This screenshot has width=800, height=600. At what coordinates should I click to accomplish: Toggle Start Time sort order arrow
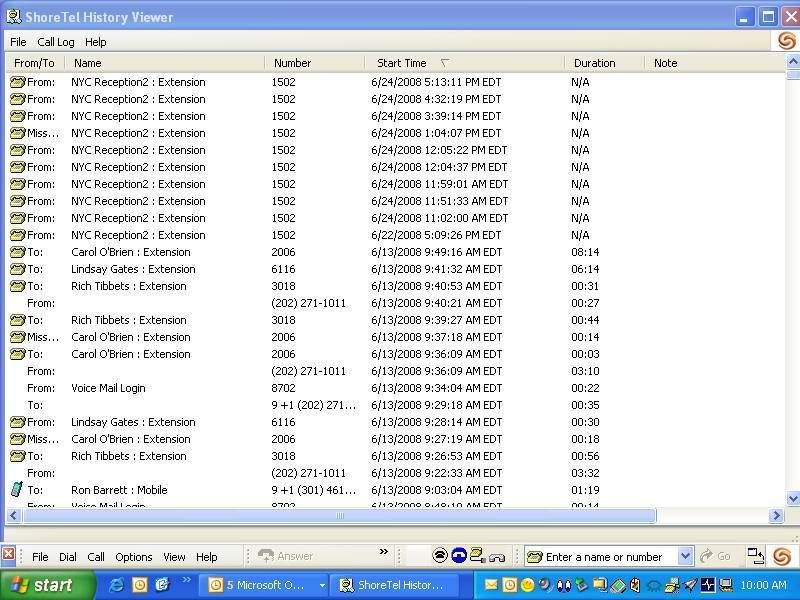click(x=444, y=63)
